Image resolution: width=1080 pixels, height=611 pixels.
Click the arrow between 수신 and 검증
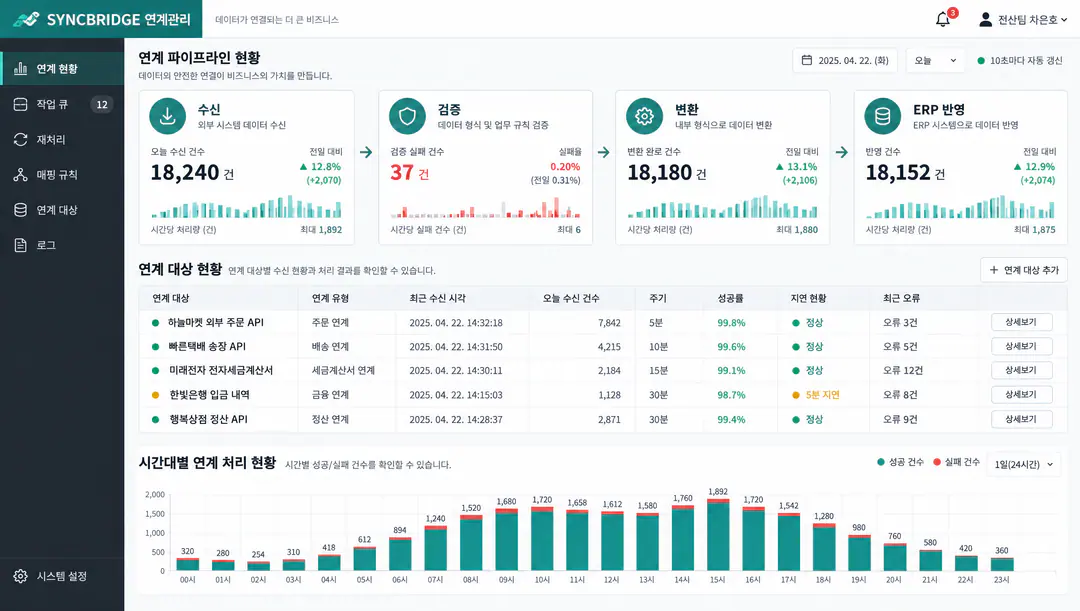[x=366, y=152]
